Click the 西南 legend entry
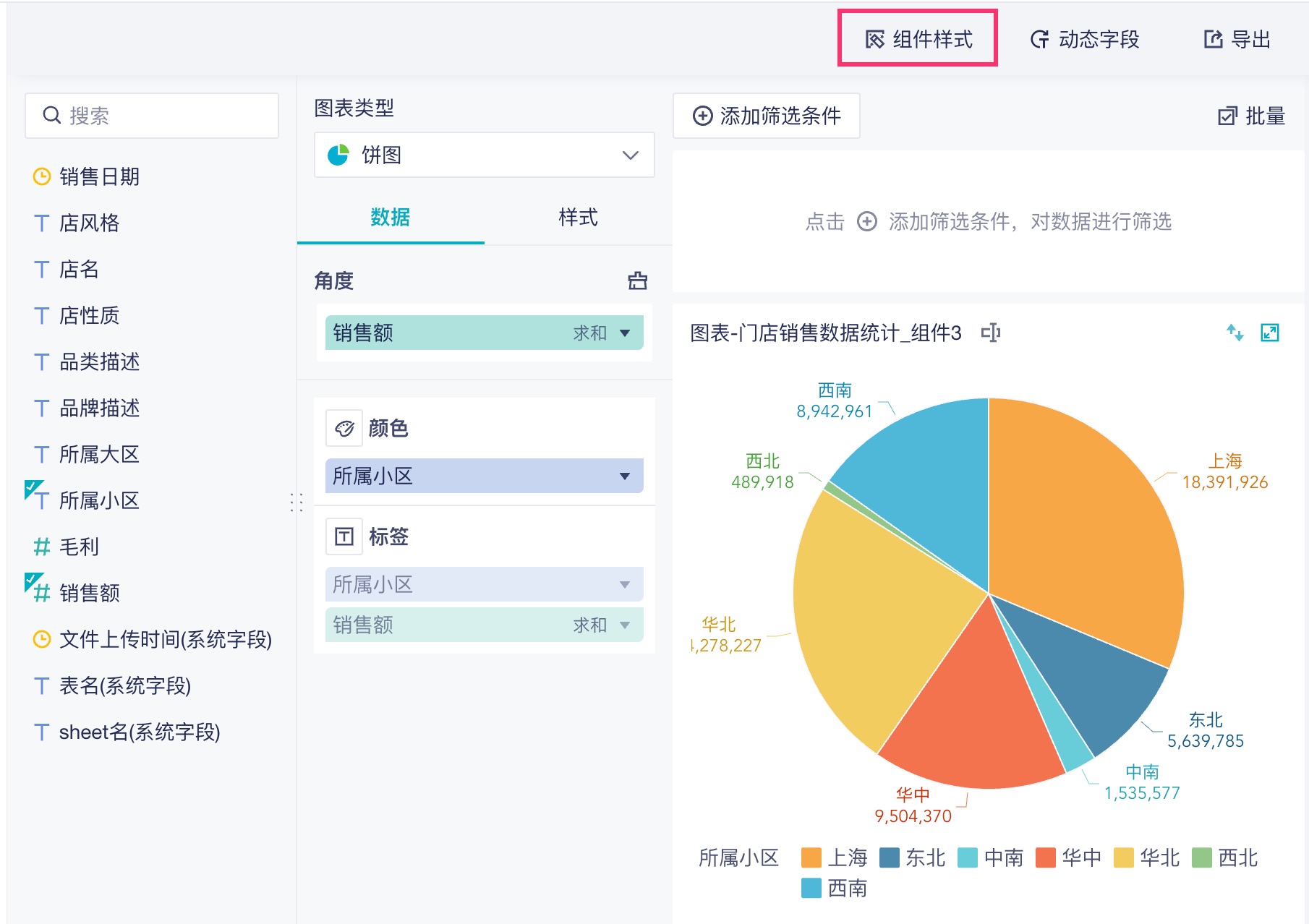This screenshot has width=1309, height=924. [835, 888]
